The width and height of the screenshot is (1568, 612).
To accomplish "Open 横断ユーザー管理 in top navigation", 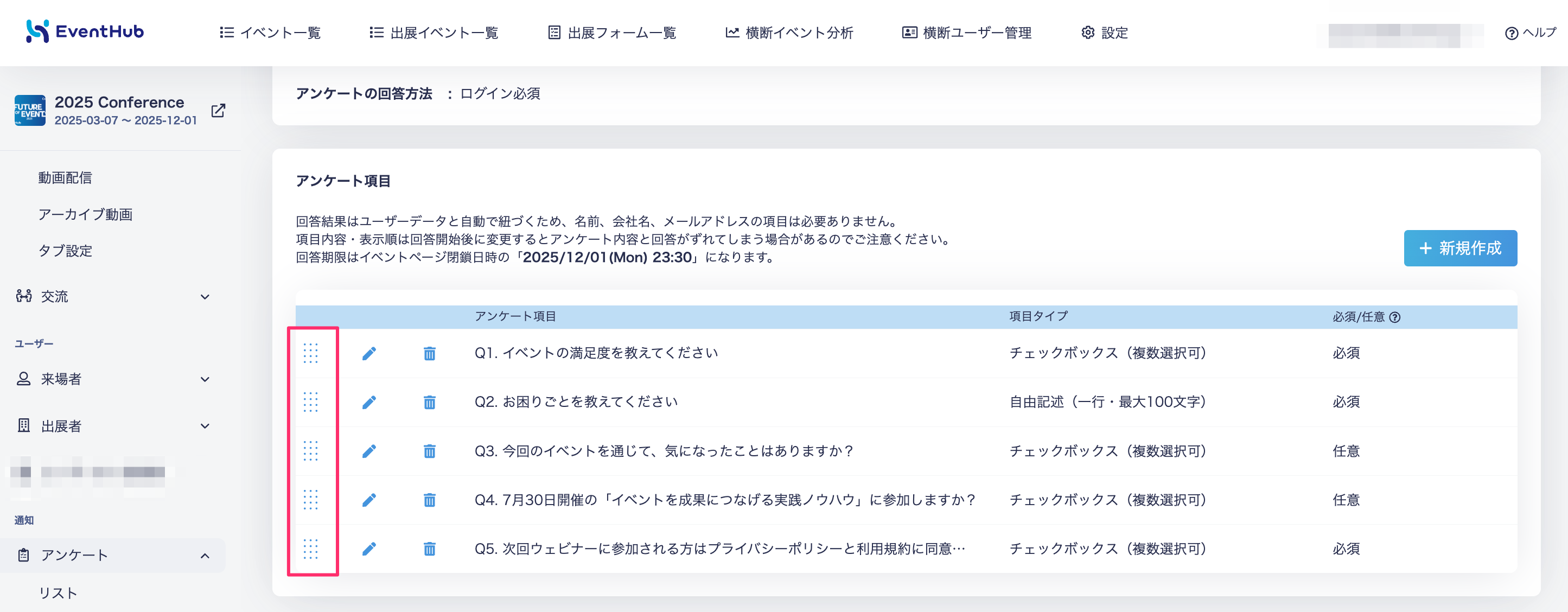I will (967, 33).
